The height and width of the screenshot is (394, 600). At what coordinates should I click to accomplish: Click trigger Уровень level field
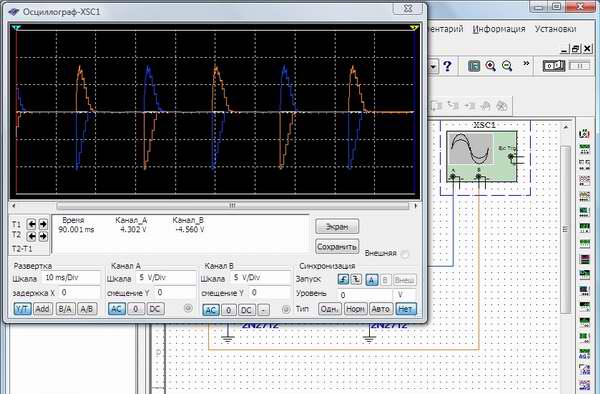(x=365, y=295)
